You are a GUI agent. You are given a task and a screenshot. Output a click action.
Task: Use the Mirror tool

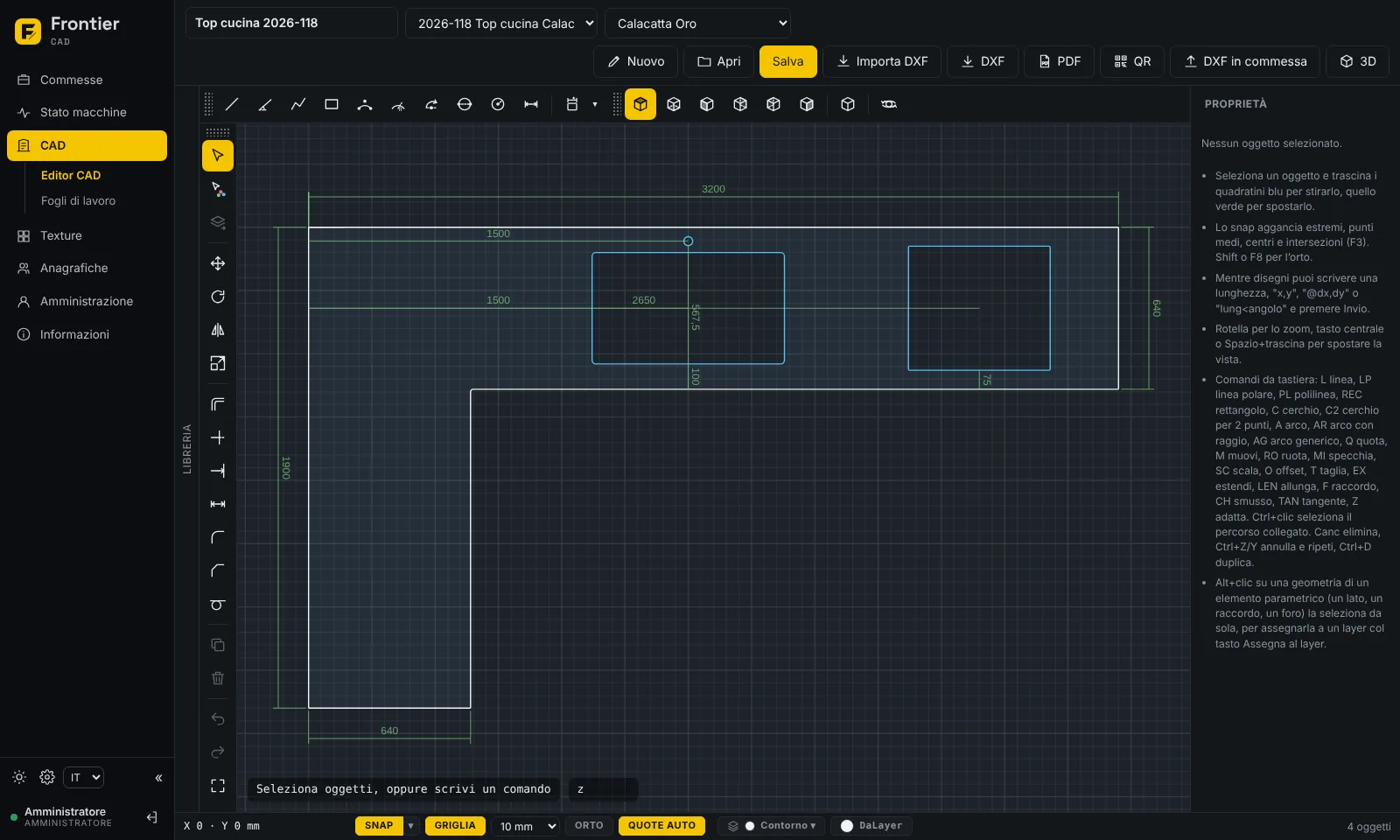pyautogui.click(x=218, y=330)
